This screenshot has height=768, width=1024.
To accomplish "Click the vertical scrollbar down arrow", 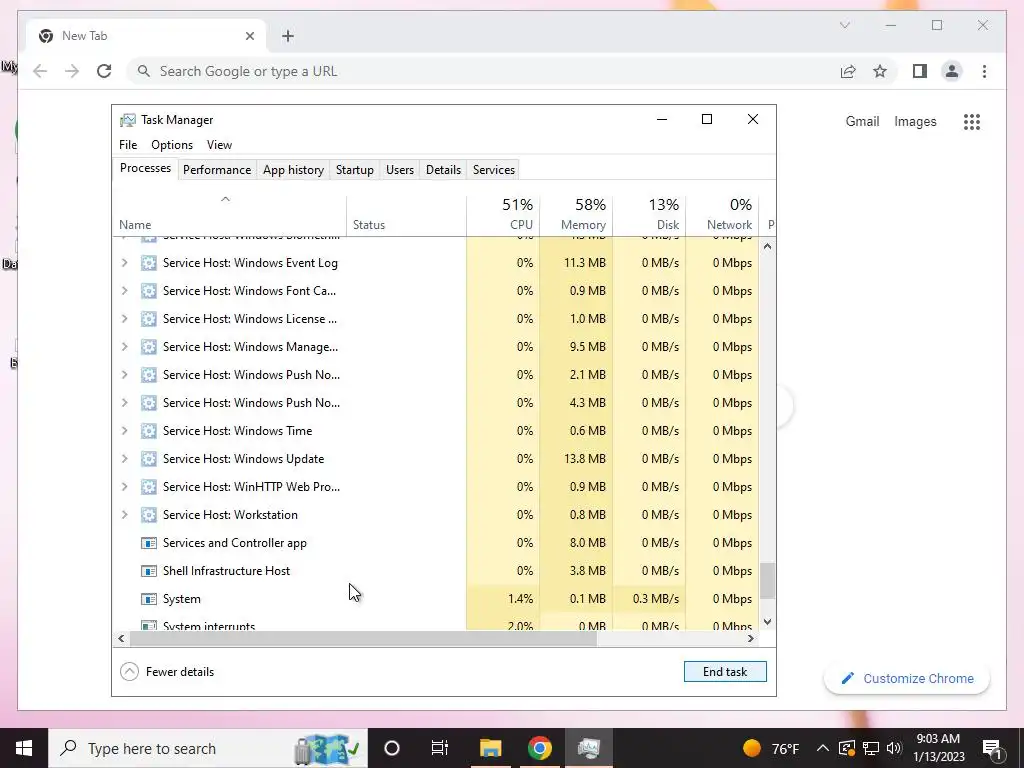I will (x=767, y=622).
